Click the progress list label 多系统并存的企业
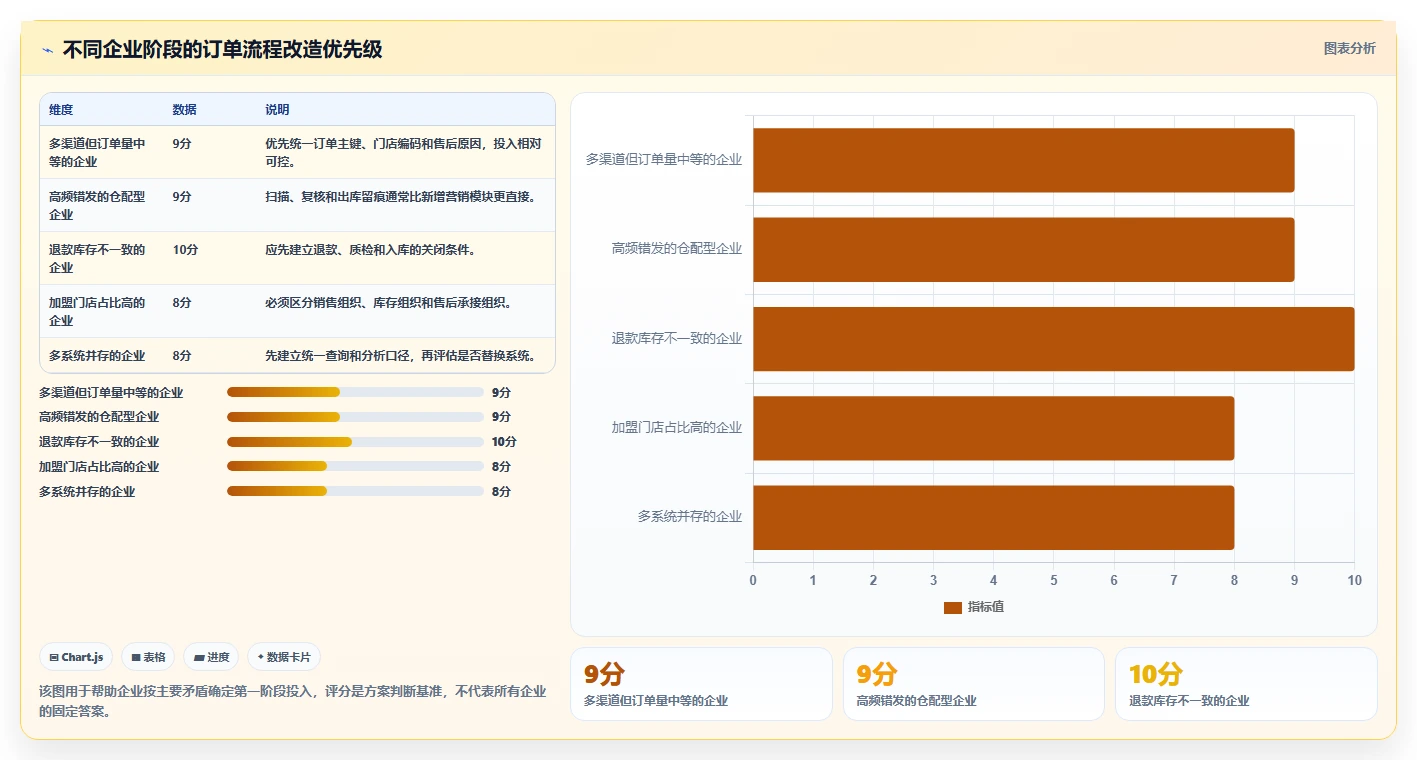1417x760 pixels. point(87,492)
